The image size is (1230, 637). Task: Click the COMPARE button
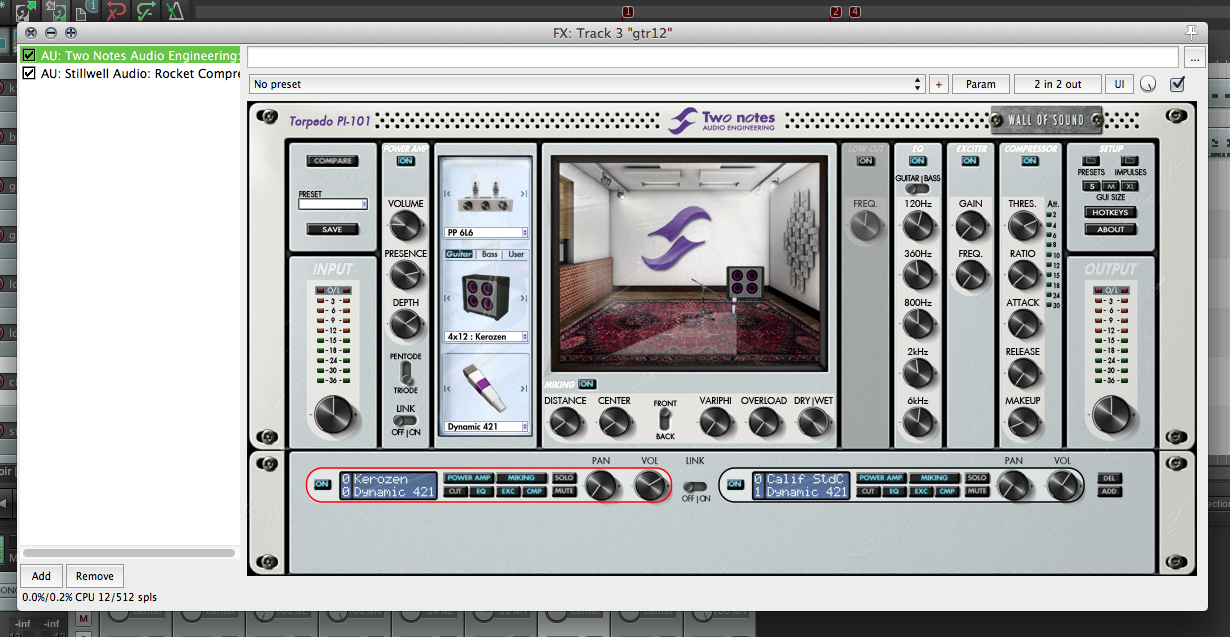click(x=332, y=161)
